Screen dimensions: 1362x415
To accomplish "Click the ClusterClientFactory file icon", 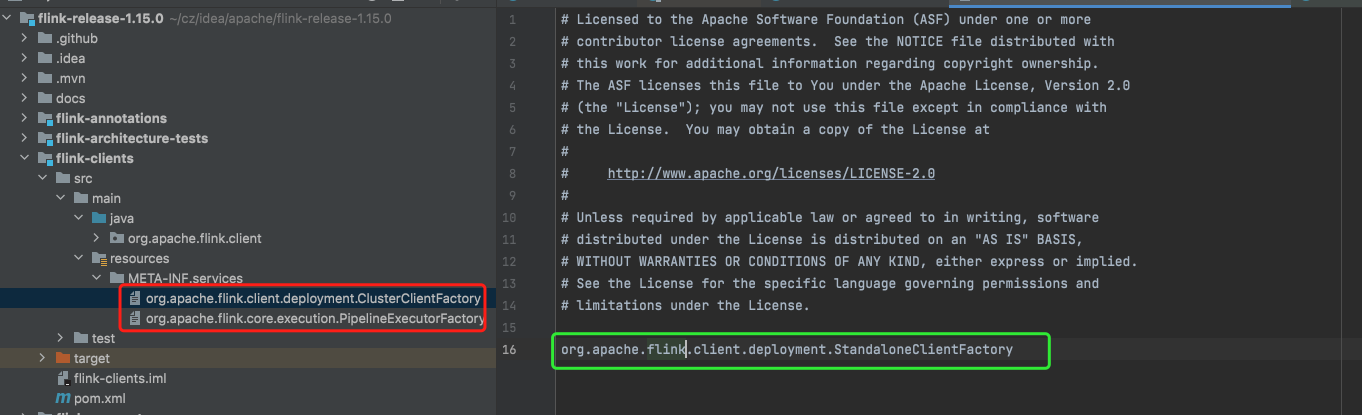I will (x=135, y=298).
